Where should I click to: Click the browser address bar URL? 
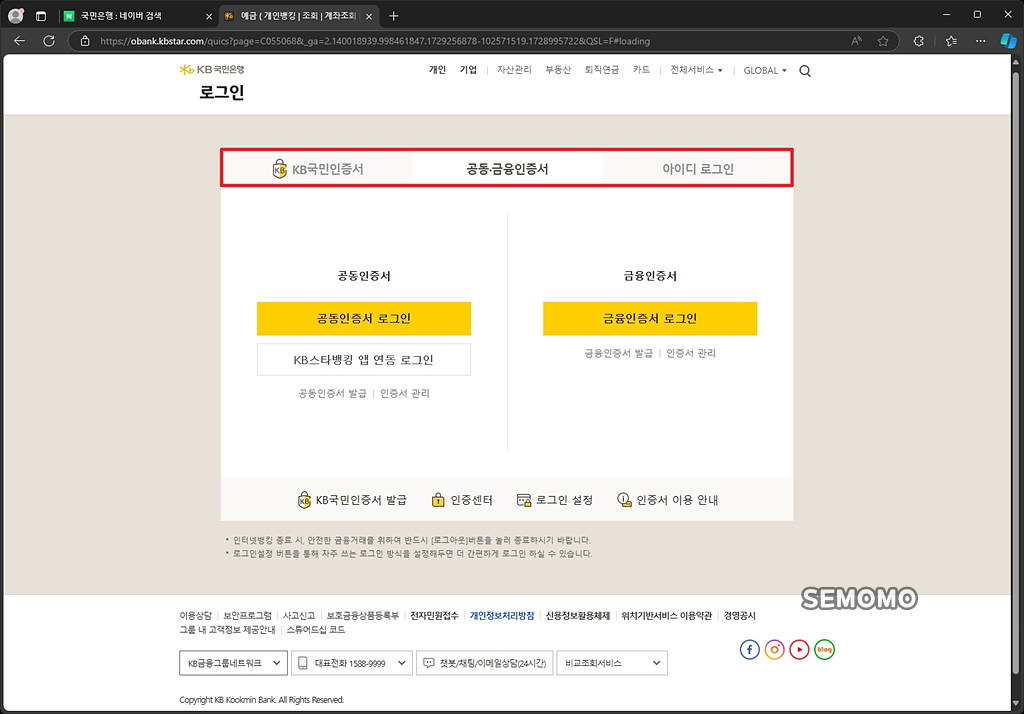375,41
